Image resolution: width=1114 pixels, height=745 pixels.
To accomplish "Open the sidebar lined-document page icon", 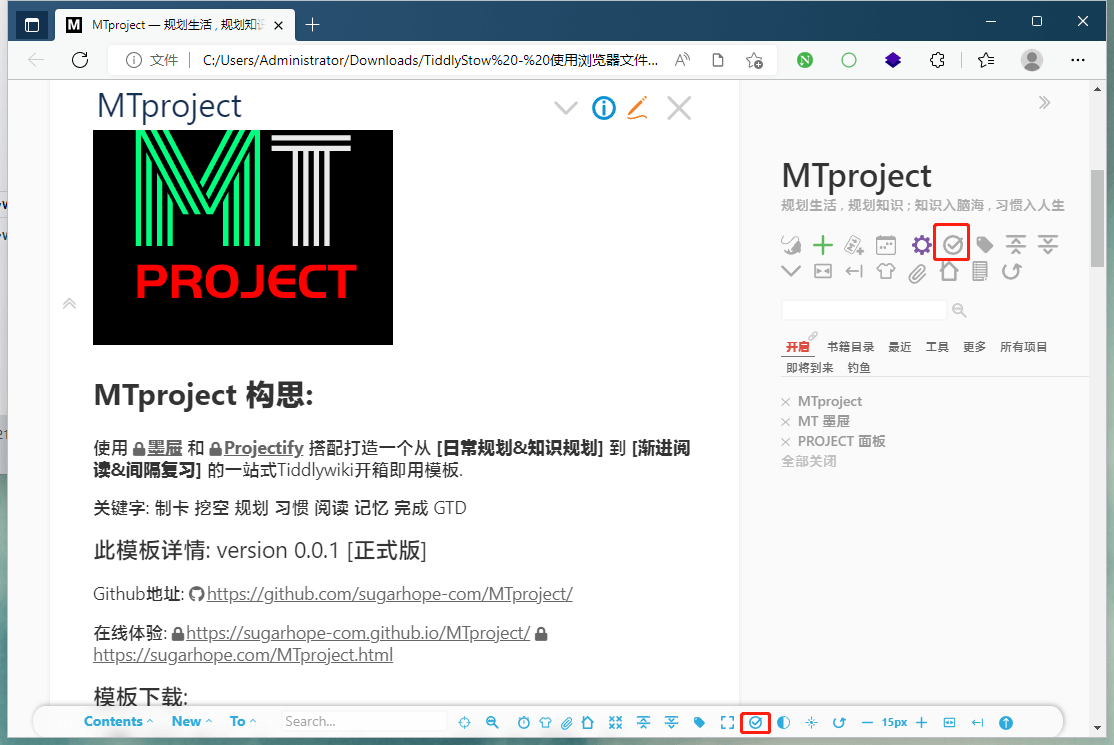I will tap(980, 271).
